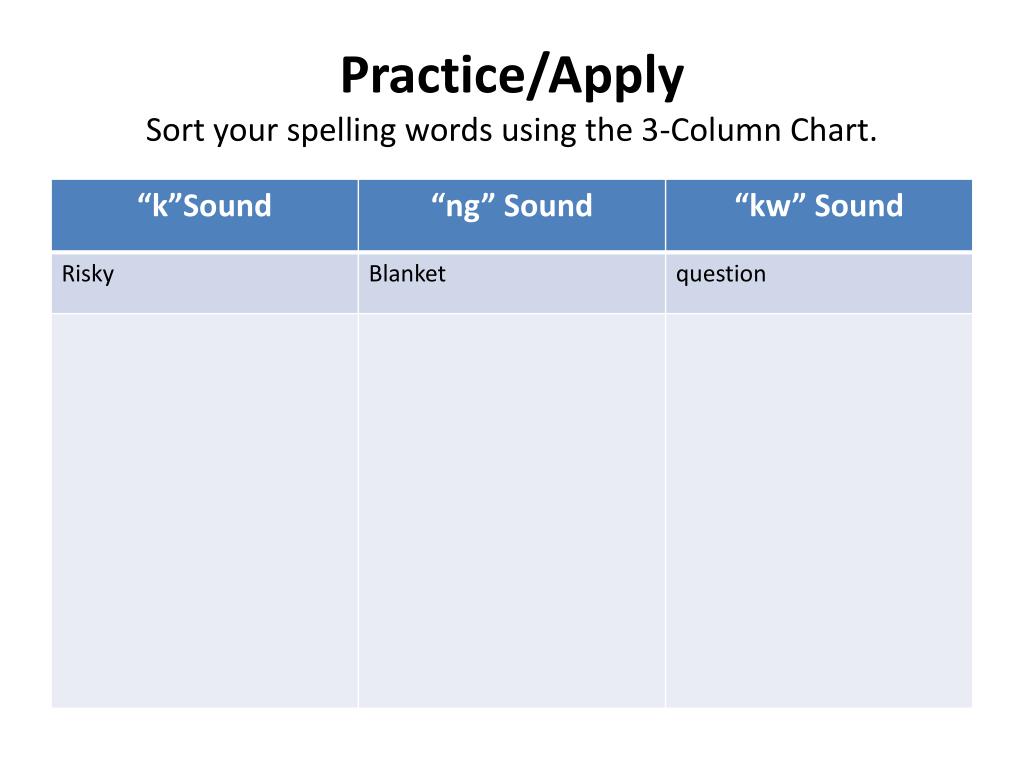The width and height of the screenshot is (1024, 768).
Task: Select the "ng" Sound column header
Action: coord(512,215)
